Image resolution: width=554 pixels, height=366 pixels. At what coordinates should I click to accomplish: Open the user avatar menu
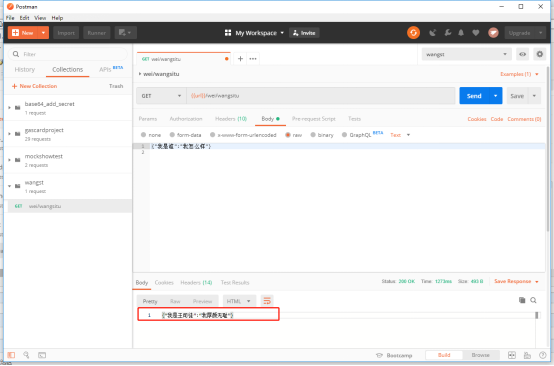click(493, 33)
